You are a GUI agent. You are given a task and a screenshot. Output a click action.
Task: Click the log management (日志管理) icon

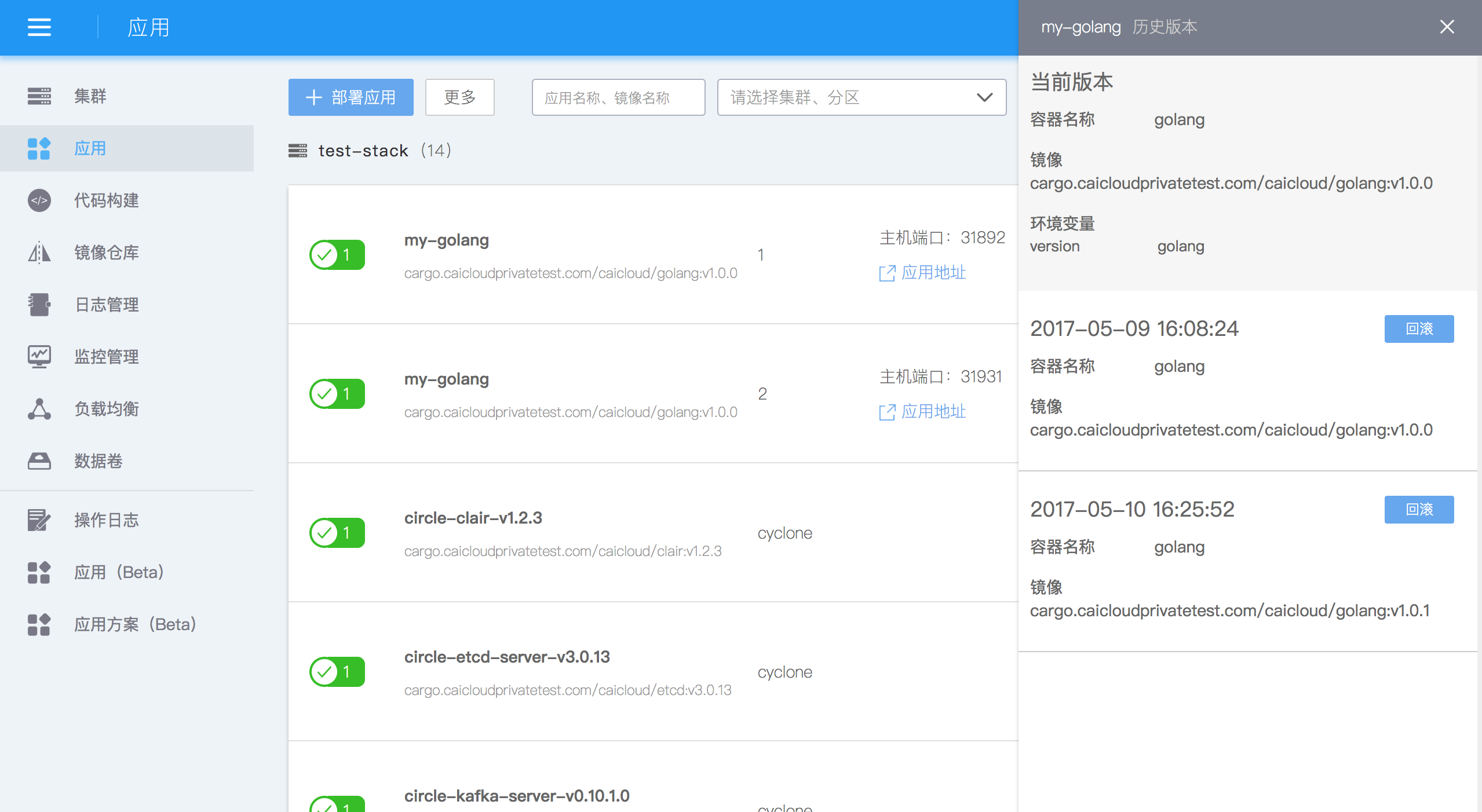39,305
